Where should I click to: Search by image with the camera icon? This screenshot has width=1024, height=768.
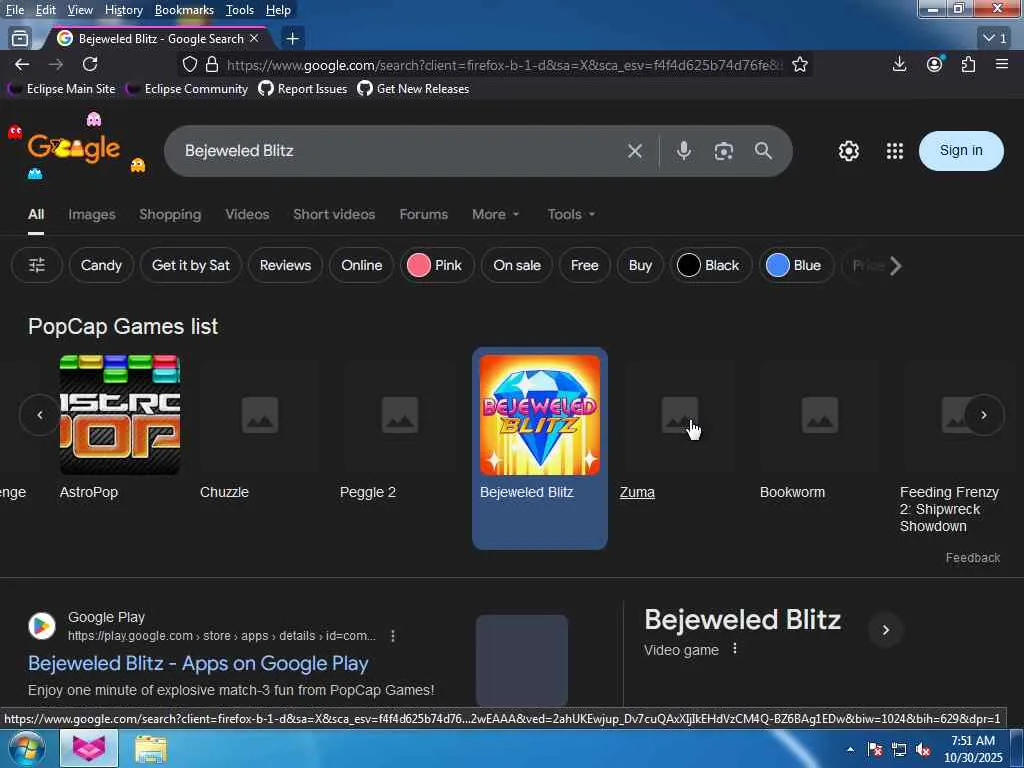(x=724, y=151)
